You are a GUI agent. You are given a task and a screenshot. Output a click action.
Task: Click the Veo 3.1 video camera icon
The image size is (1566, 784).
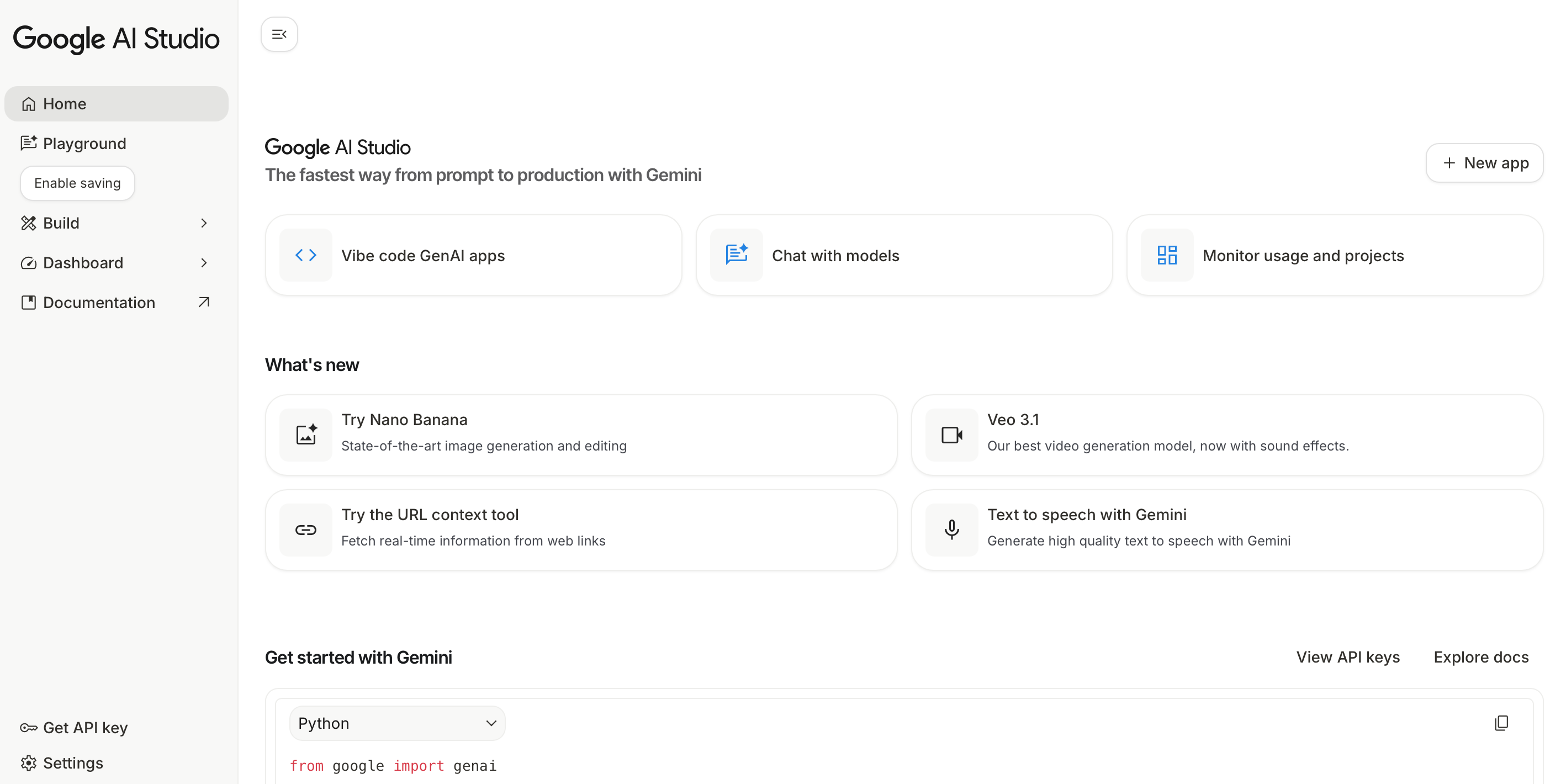[951, 435]
